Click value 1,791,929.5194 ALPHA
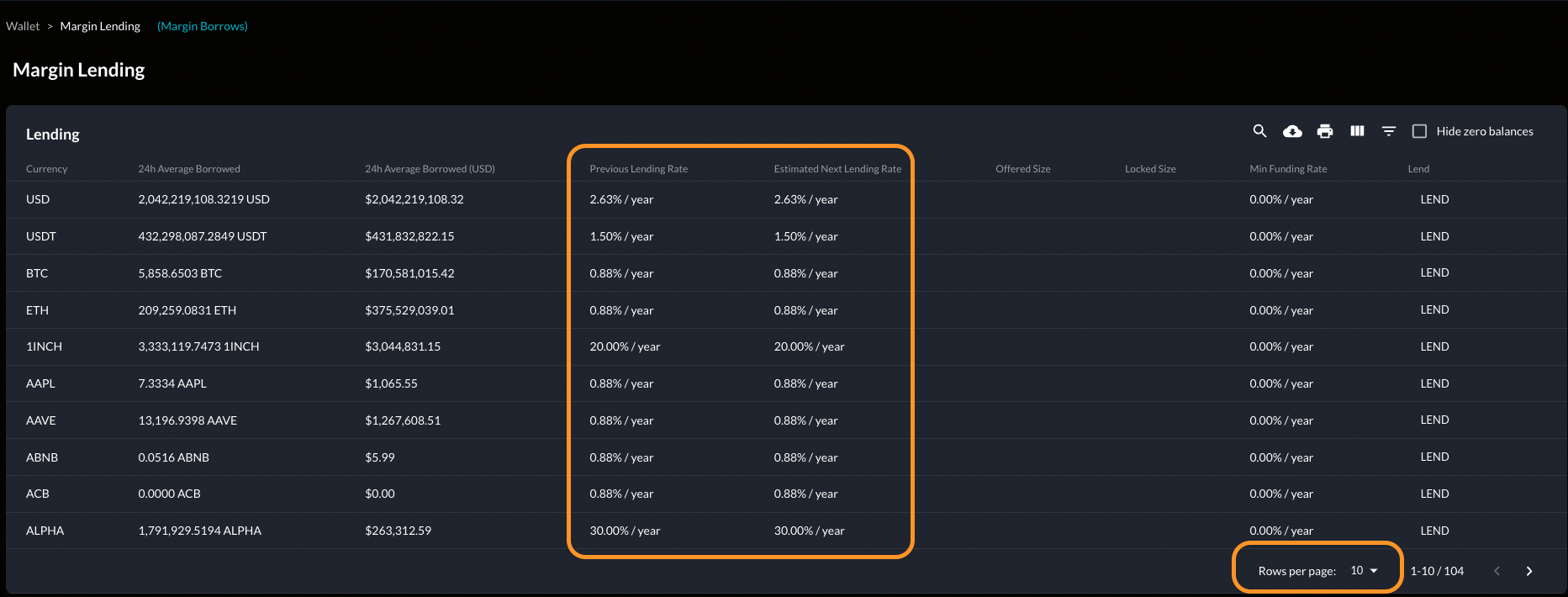This screenshot has width=1568, height=597. (199, 531)
